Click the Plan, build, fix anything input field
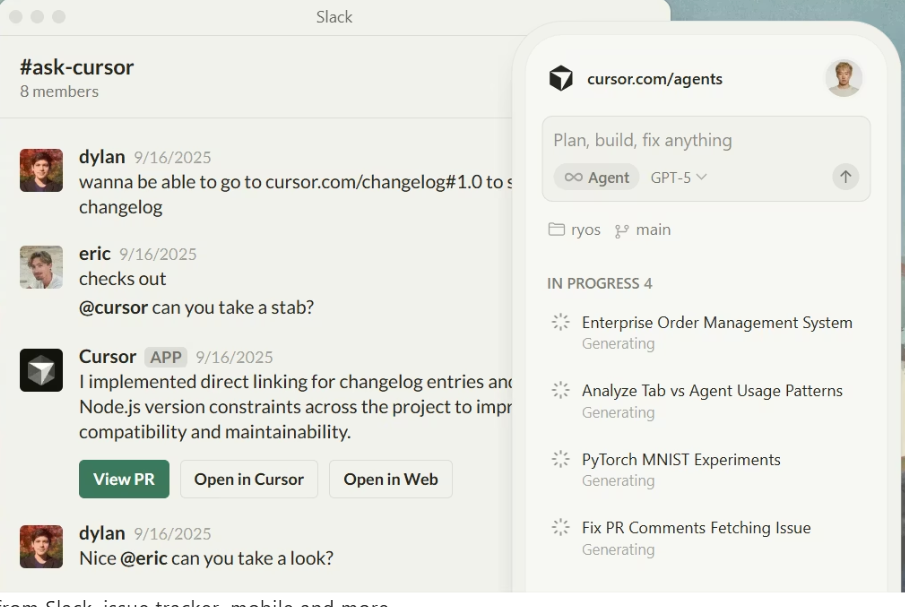 640,140
